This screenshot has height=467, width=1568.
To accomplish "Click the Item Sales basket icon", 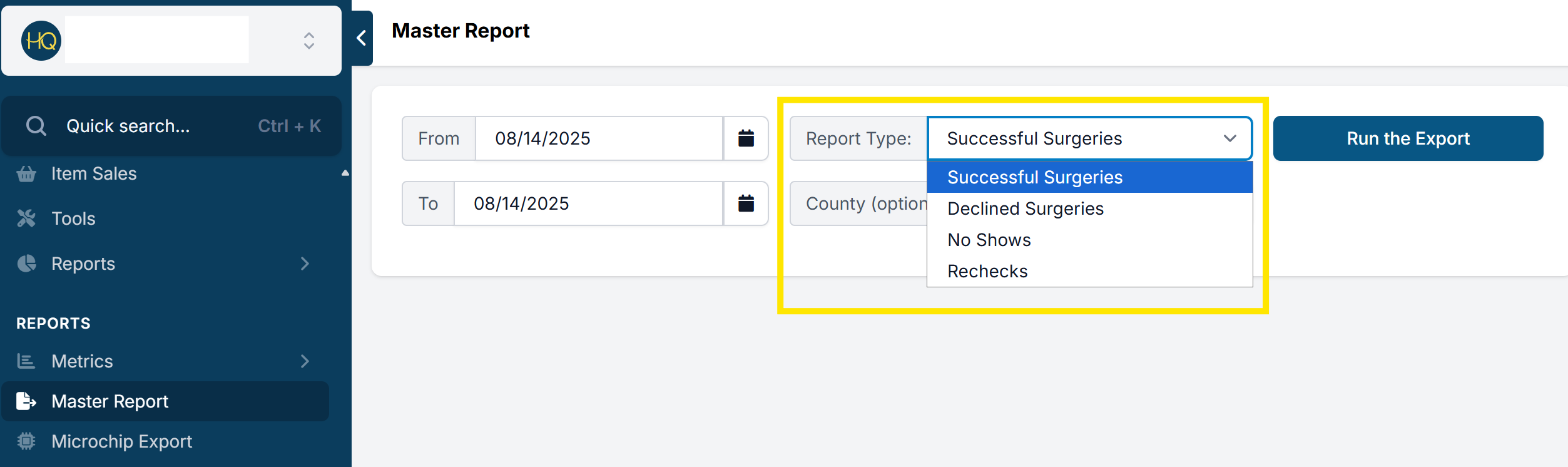I will 26,173.
